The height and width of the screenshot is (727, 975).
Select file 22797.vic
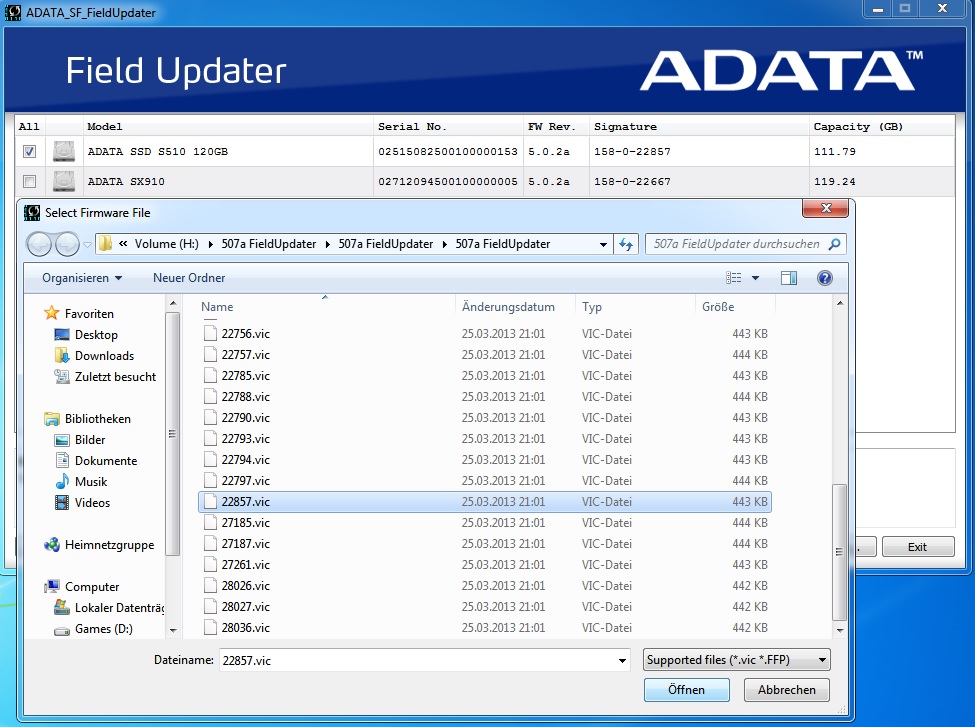coord(485,481)
